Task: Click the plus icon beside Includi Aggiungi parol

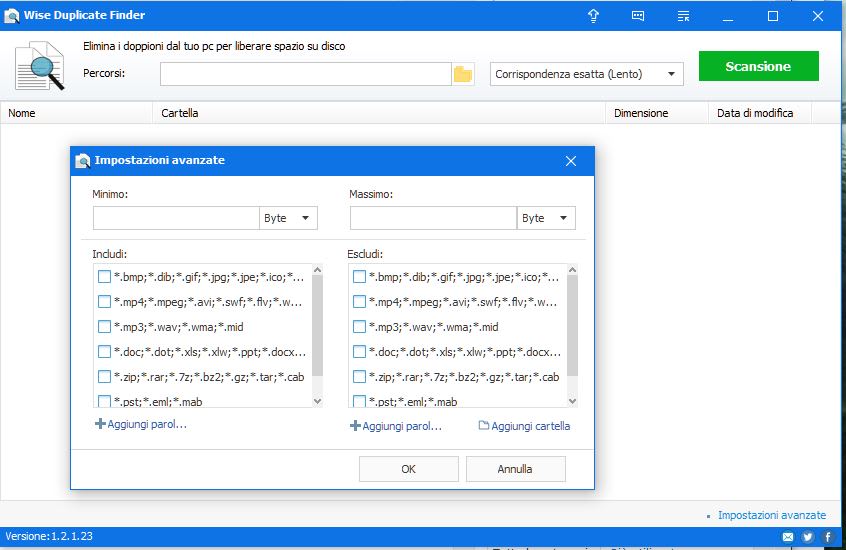Action: tap(100, 424)
